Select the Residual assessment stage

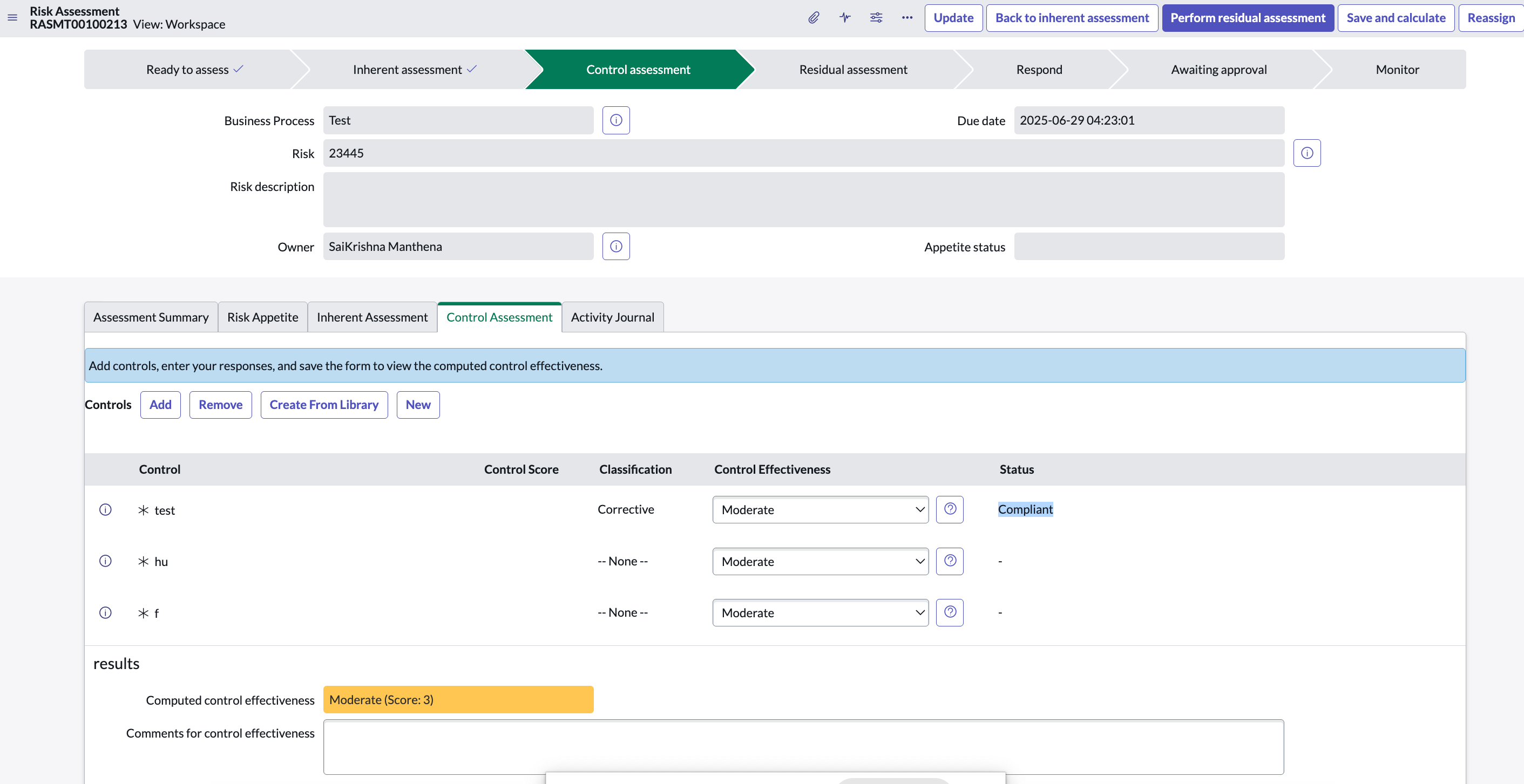853,69
